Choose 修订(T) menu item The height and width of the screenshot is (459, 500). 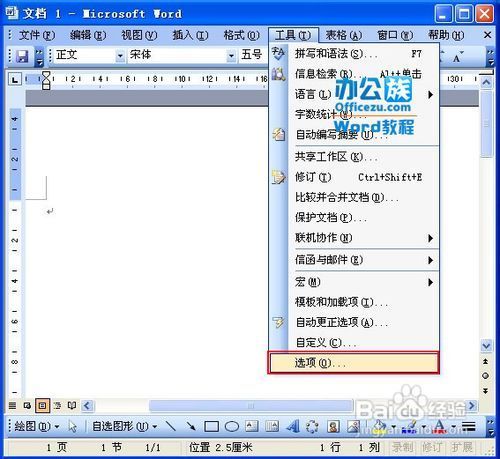coord(354,177)
